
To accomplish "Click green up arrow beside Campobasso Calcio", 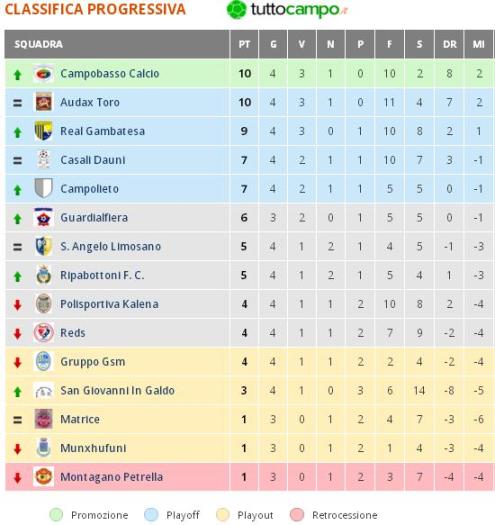I will pyautogui.click(x=18, y=75).
